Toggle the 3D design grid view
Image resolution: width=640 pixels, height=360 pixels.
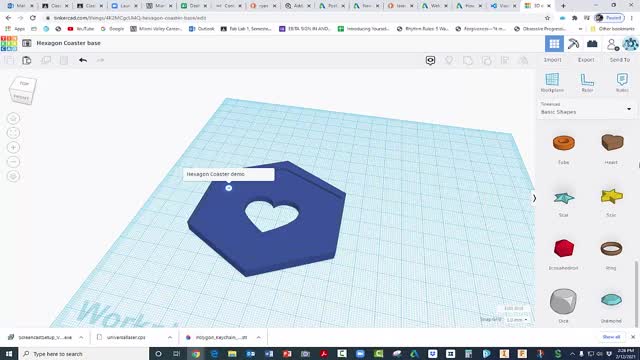(x=554, y=44)
